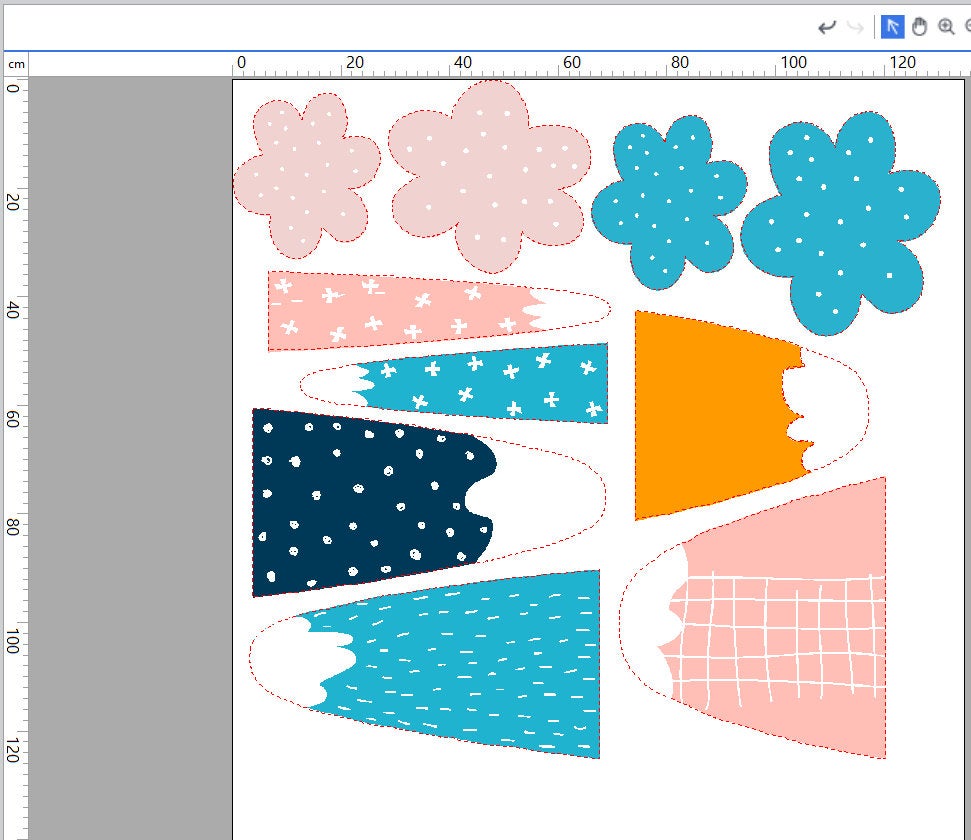
Task: Select the blue mountain with white dashes
Action: click(x=470, y=665)
